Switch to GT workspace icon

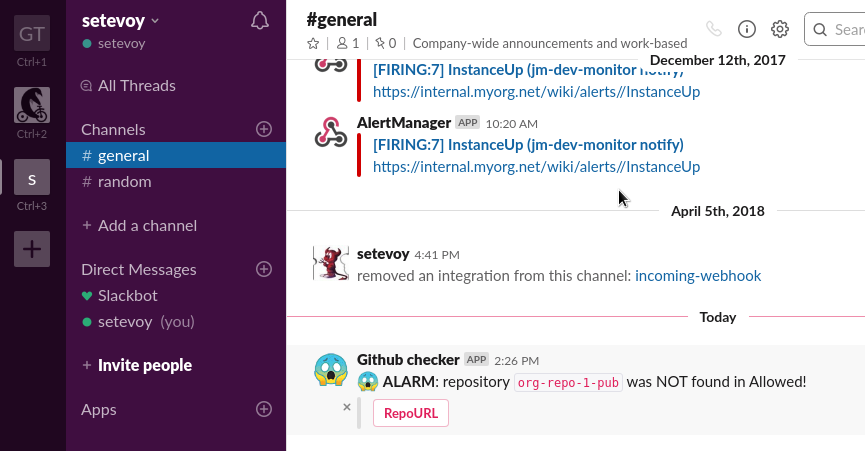[32, 34]
